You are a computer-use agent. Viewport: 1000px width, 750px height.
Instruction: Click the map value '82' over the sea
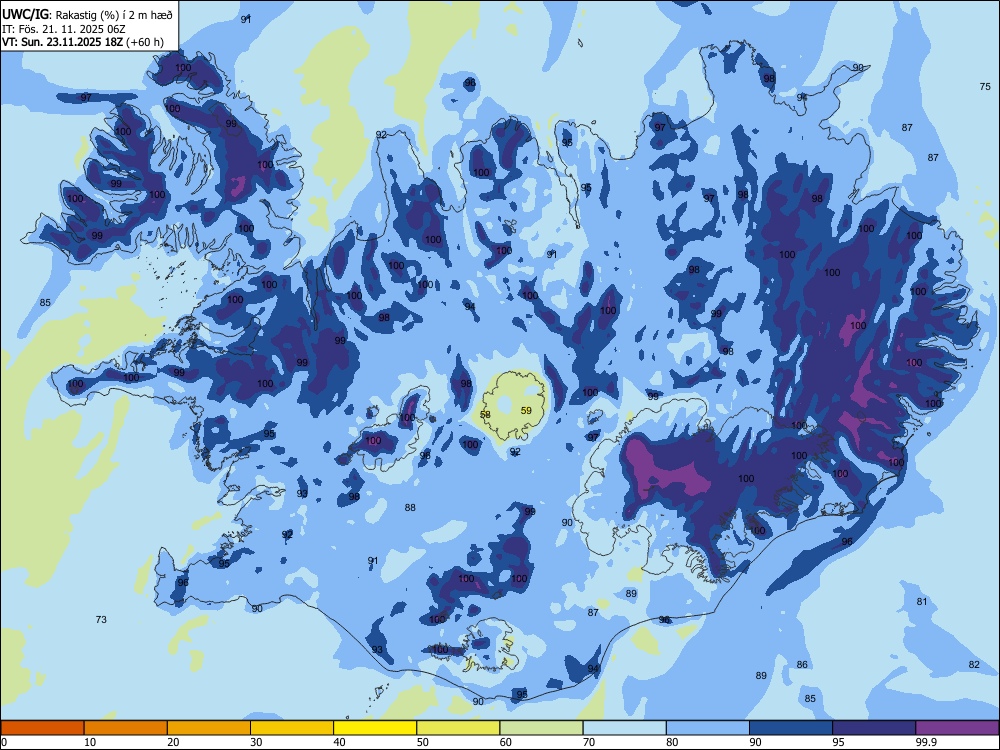(x=974, y=665)
